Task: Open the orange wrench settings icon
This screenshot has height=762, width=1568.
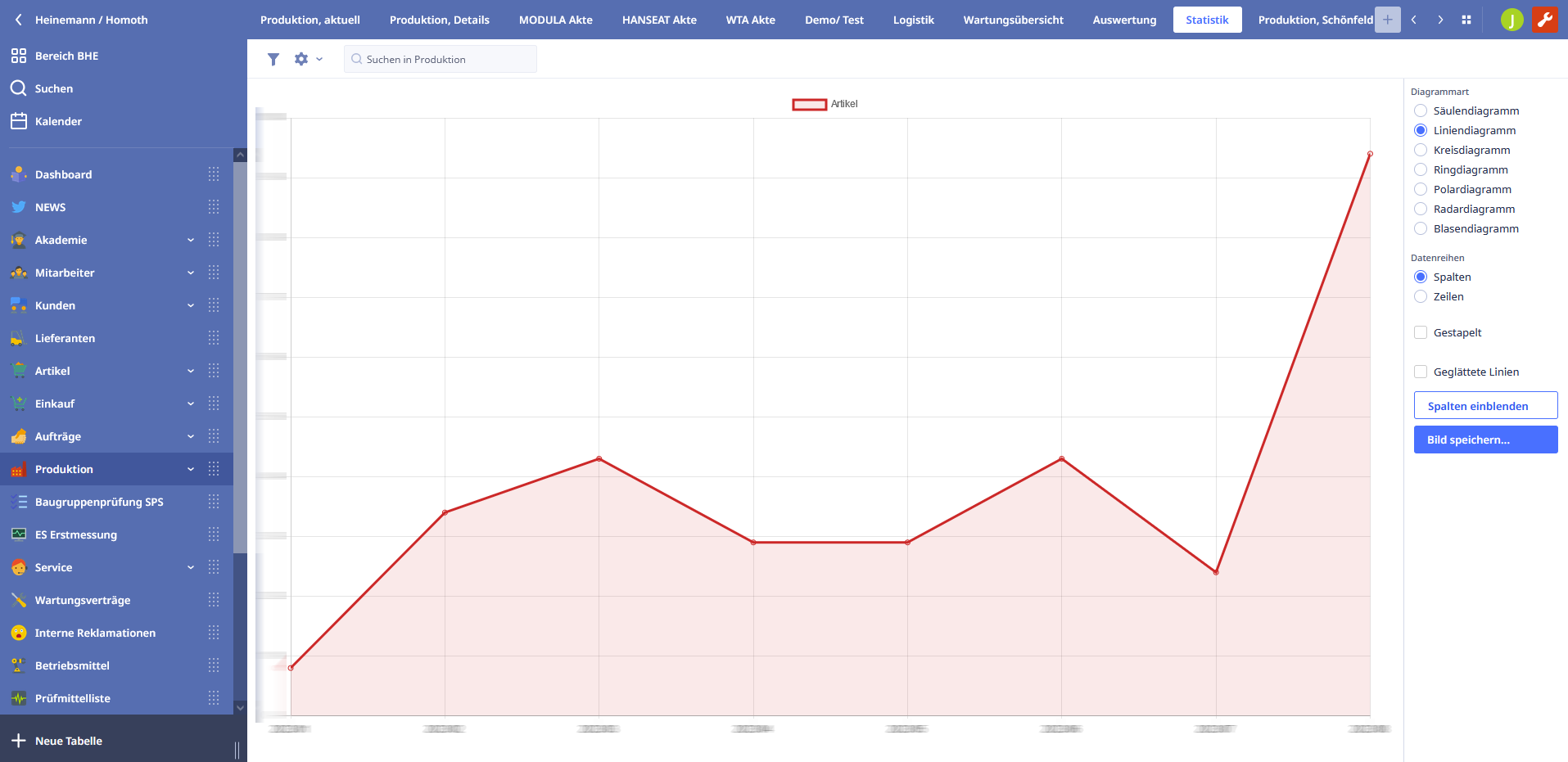Action: (1545, 20)
